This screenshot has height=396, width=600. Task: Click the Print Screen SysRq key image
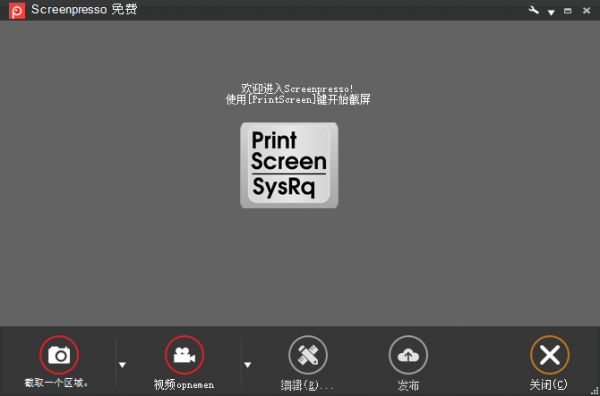click(x=289, y=165)
